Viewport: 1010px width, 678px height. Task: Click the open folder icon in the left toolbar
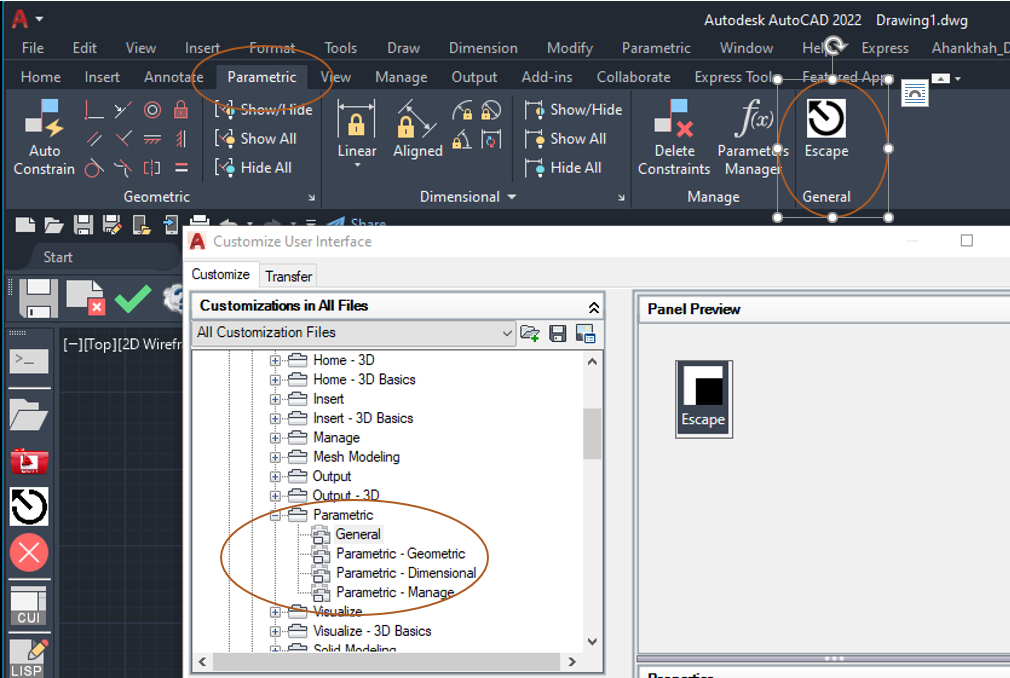point(29,415)
